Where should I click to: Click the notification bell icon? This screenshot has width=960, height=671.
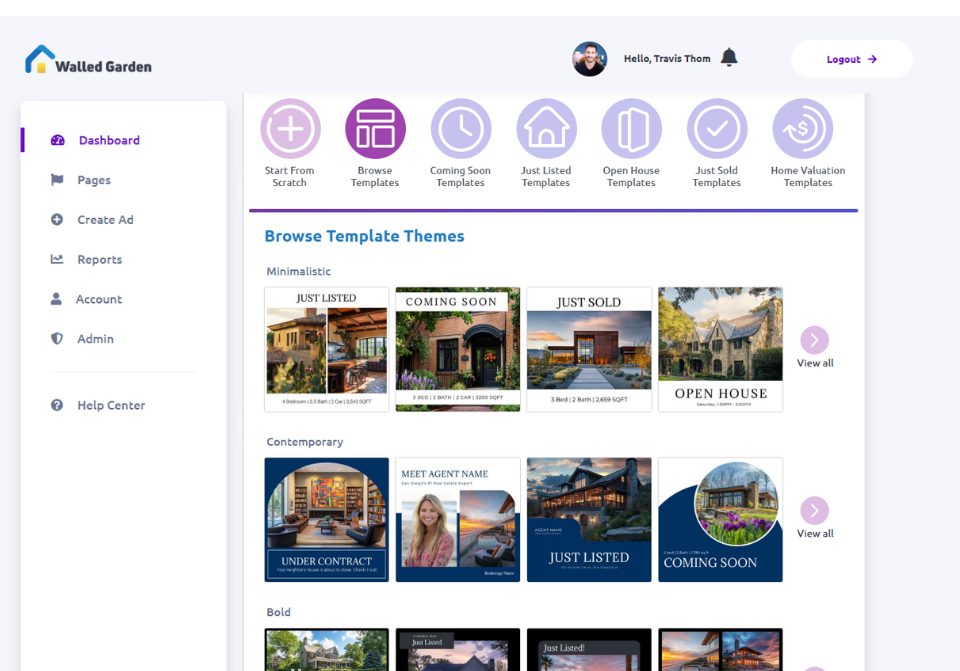coord(729,58)
